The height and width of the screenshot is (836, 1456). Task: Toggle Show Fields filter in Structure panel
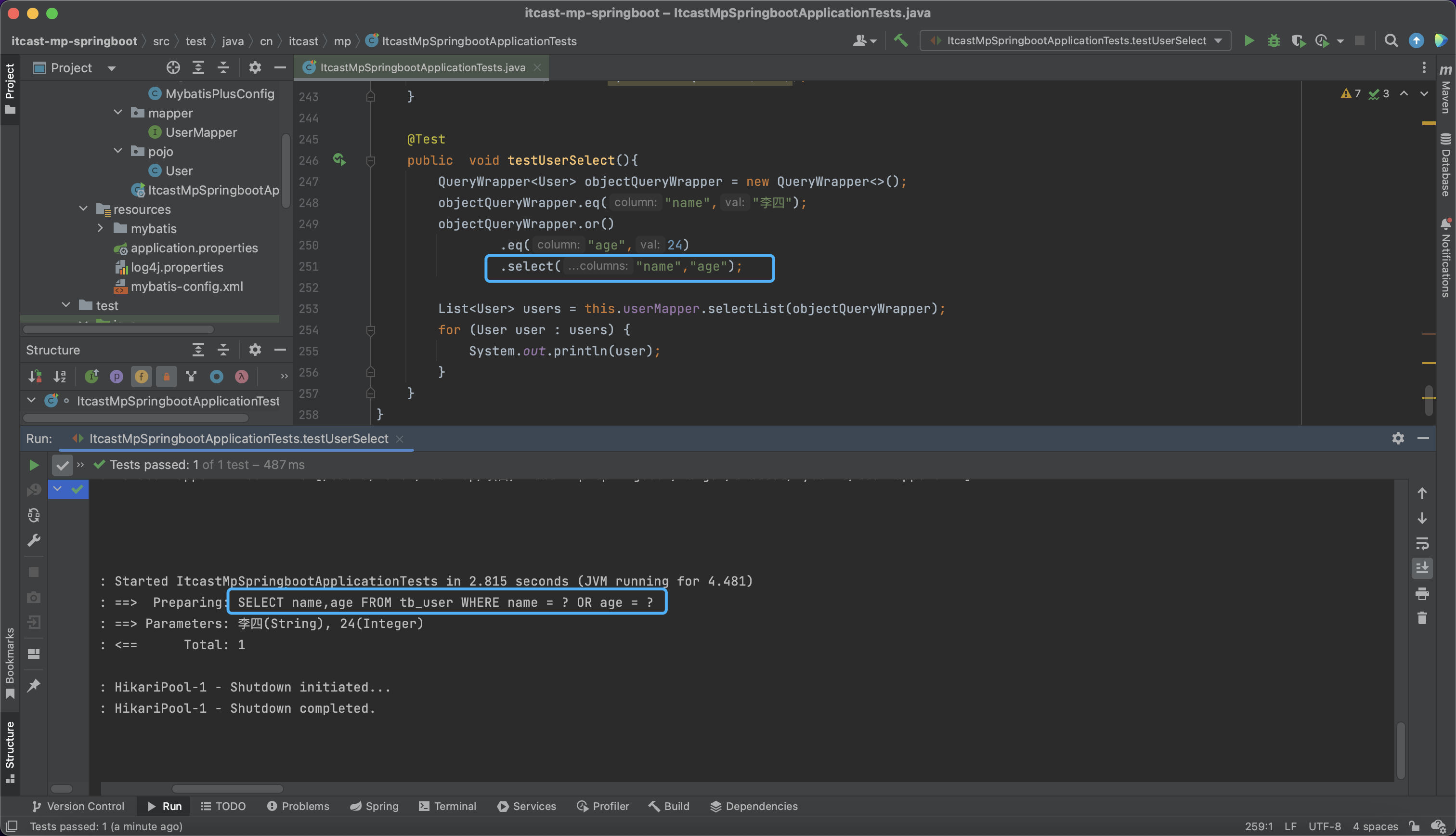141,376
